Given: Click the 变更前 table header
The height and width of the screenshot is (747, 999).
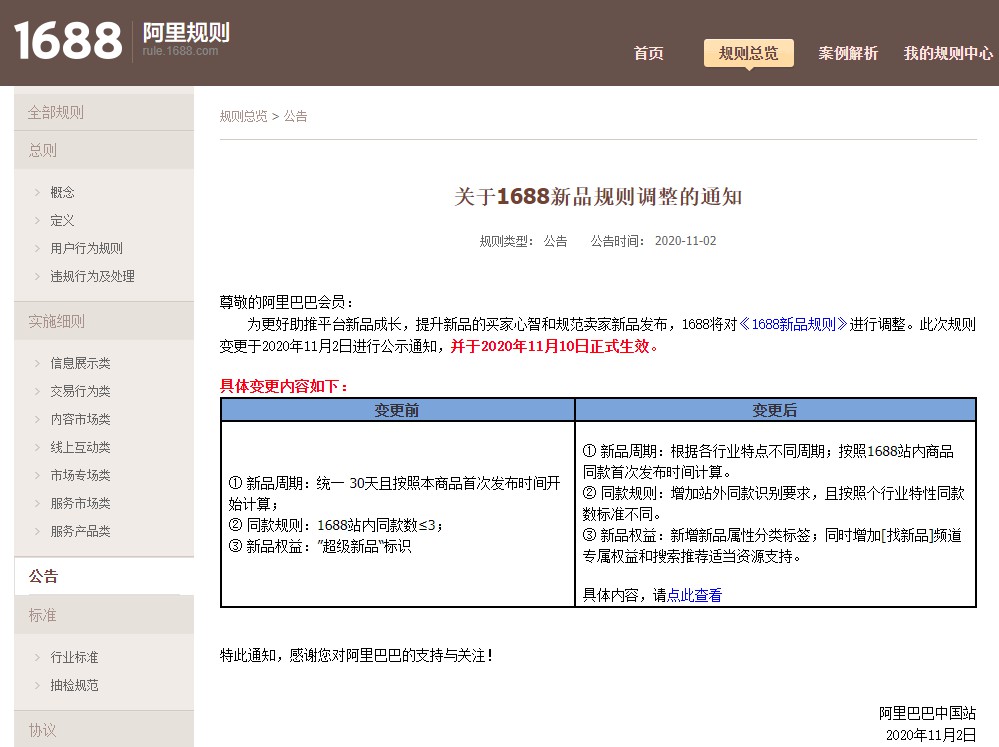Looking at the screenshot, I should click(x=398, y=410).
